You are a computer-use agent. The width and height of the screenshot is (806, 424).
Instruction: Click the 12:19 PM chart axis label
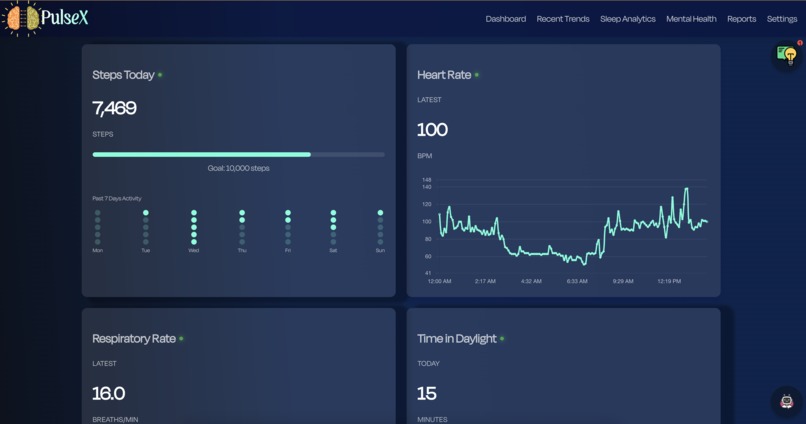tap(669, 281)
